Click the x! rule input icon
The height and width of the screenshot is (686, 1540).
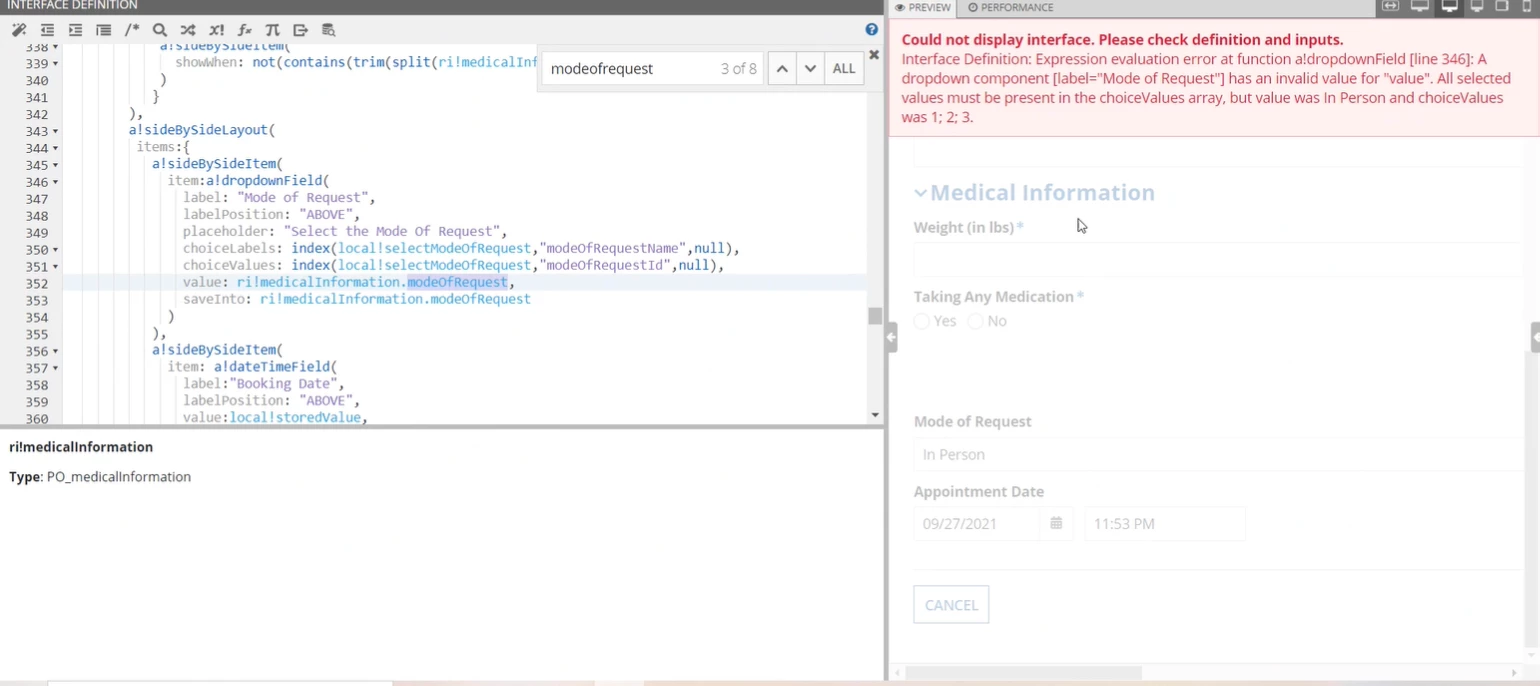[217, 31]
